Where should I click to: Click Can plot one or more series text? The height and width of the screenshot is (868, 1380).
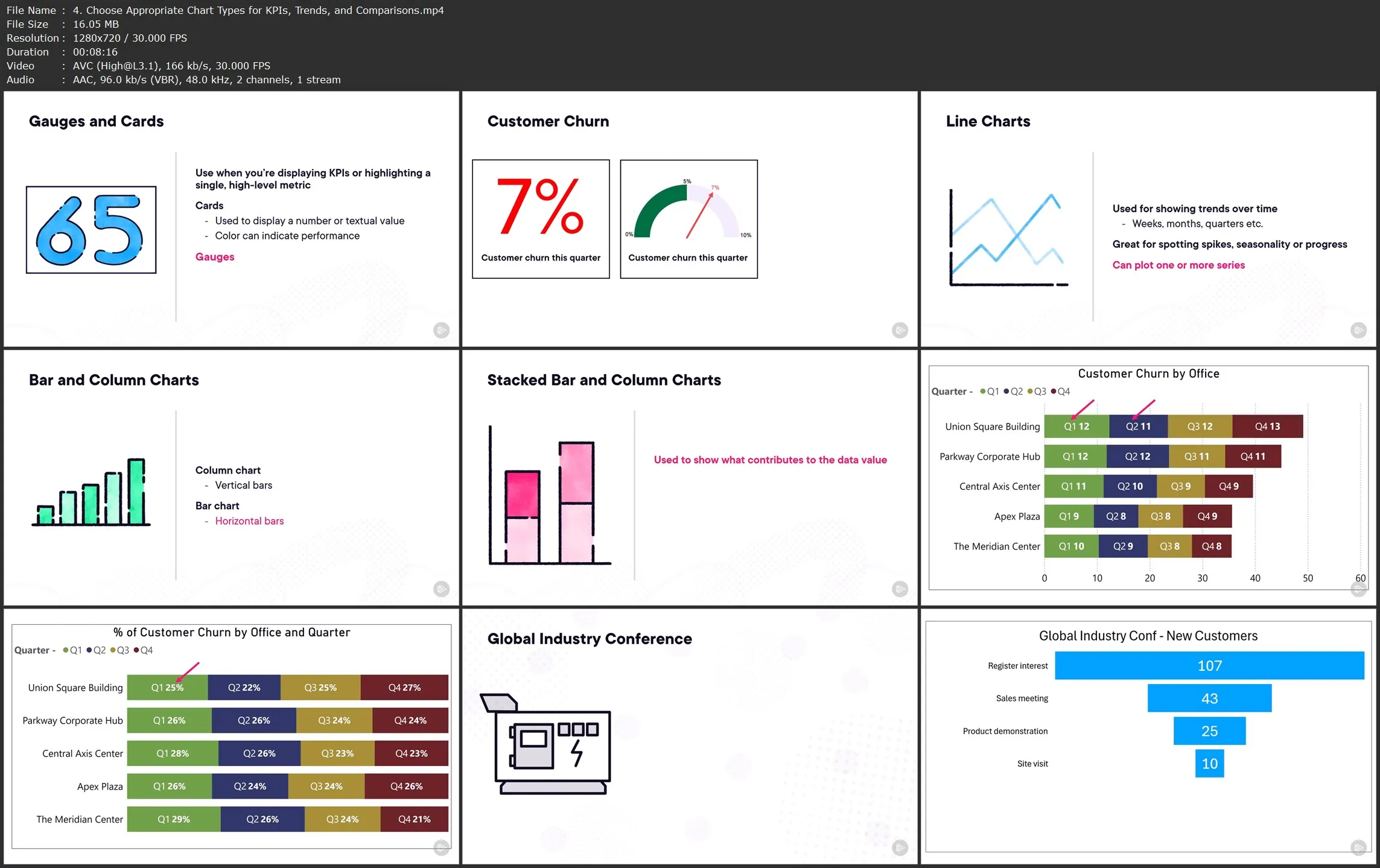(x=1178, y=265)
